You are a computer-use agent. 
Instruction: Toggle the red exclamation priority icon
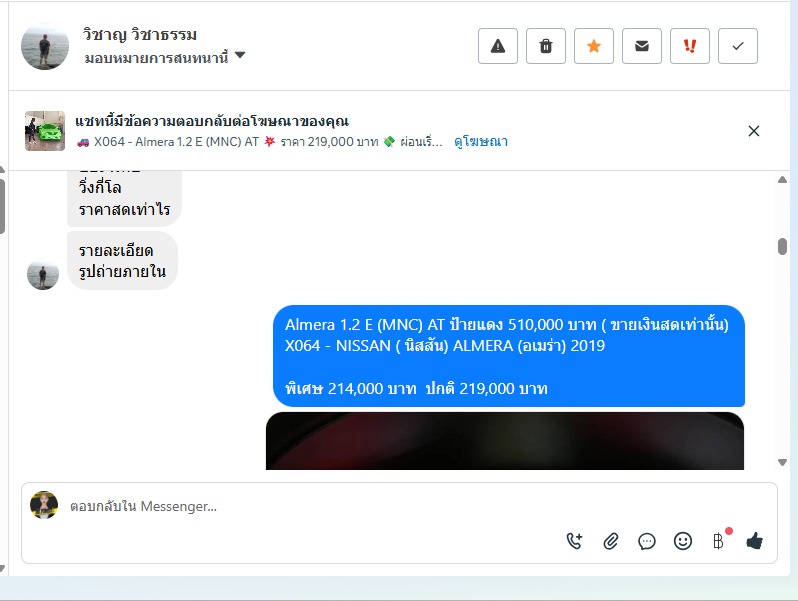point(690,46)
